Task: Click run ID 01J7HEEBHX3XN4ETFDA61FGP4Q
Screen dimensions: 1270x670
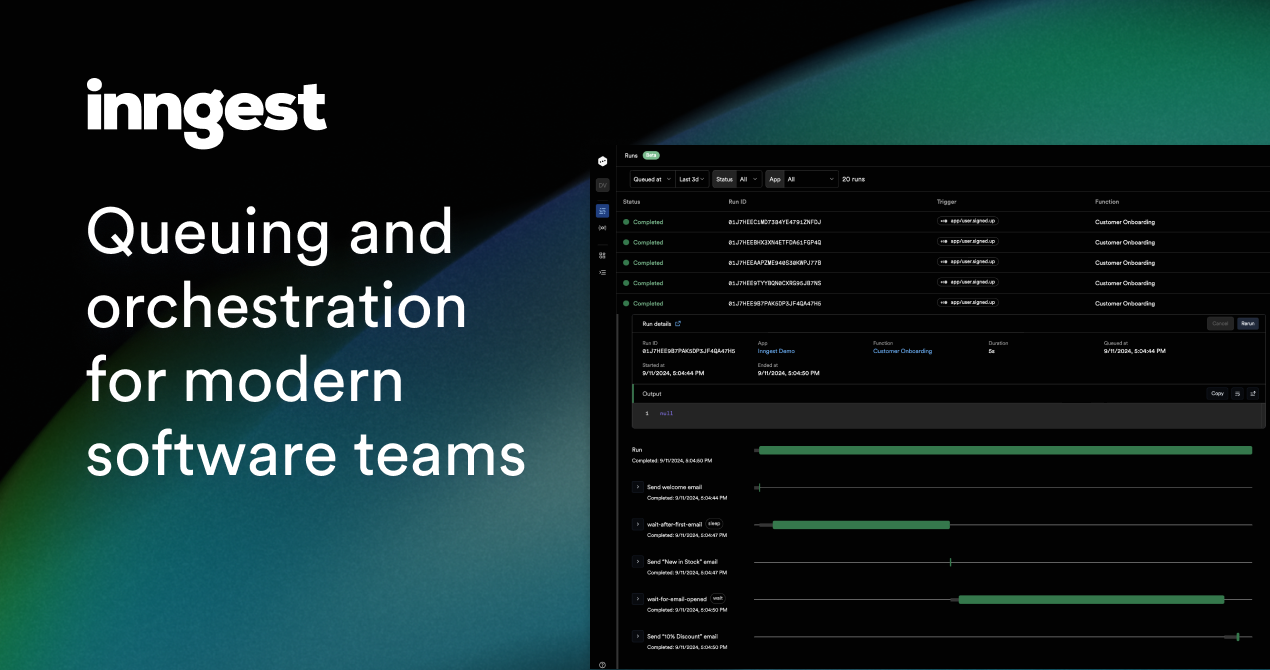Action: click(x=774, y=242)
